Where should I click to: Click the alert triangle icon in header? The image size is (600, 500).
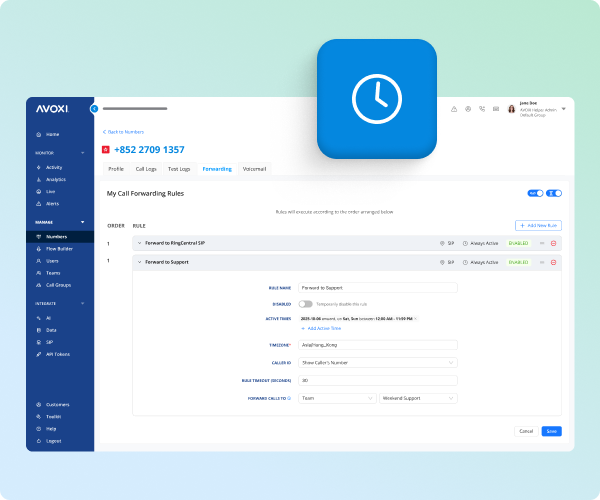click(x=453, y=108)
